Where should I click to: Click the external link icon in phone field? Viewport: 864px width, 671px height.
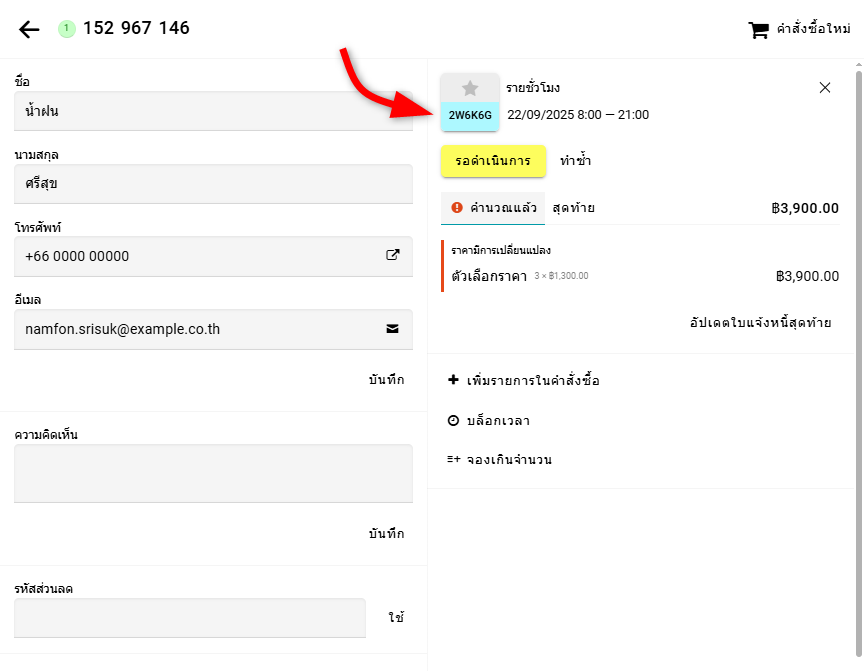pyautogui.click(x=393, y=255)
